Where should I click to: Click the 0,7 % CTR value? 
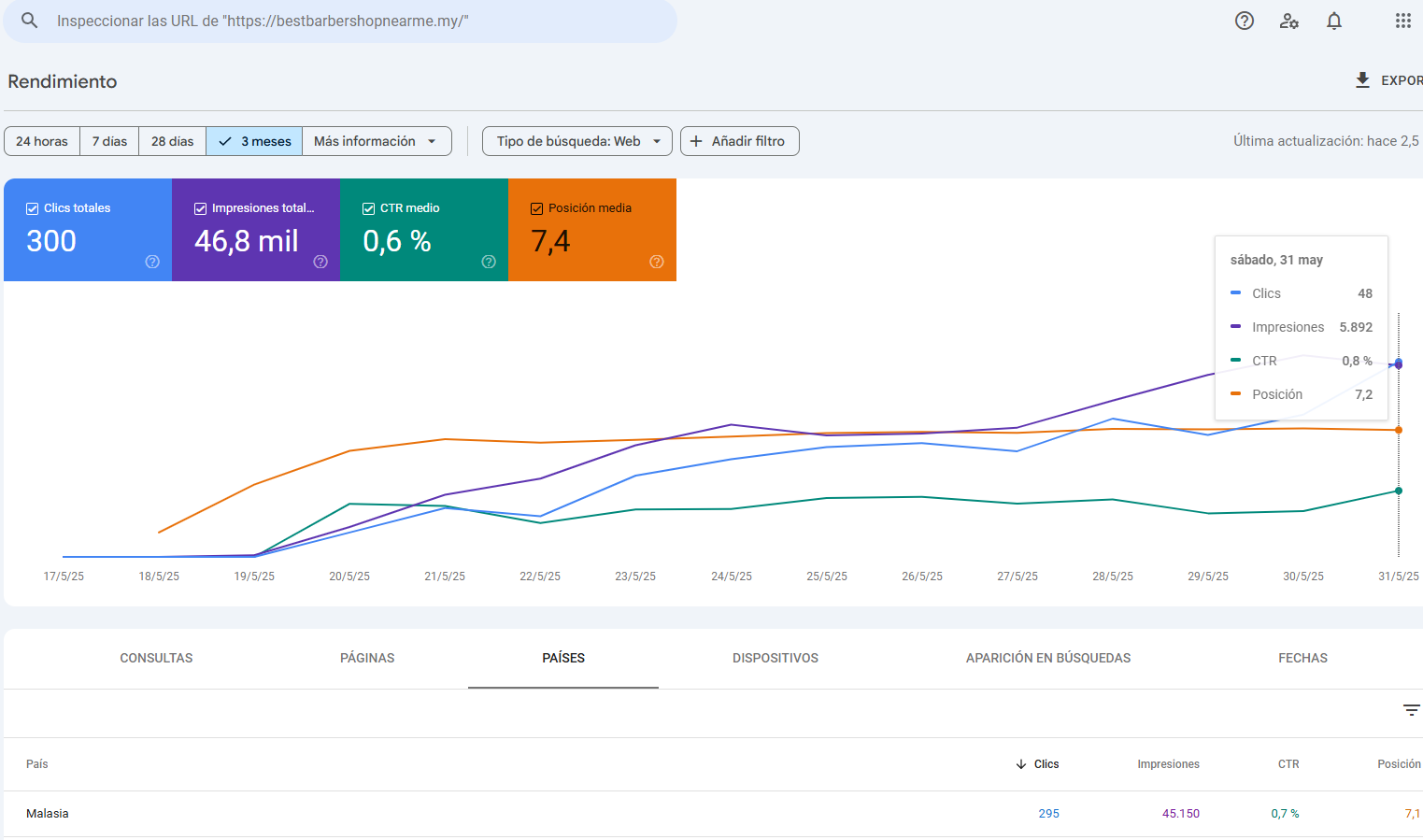1285,814
